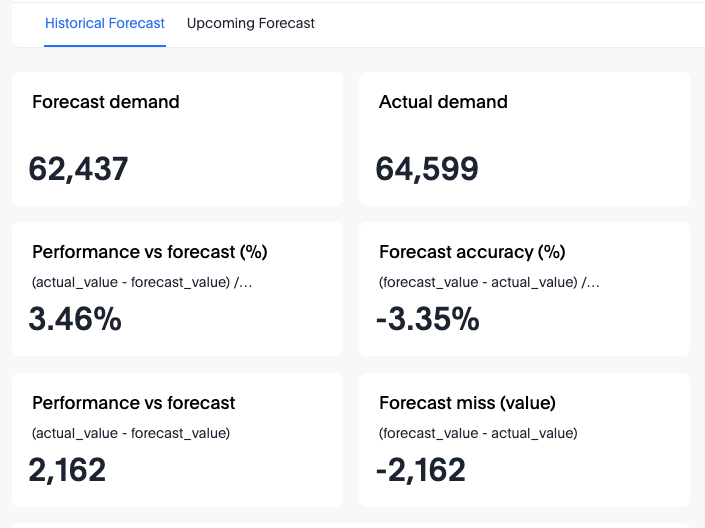Click the Performance vs forecast (%) heading
The width and height of the screenshot is (705, 528).
tap(150, 252)
